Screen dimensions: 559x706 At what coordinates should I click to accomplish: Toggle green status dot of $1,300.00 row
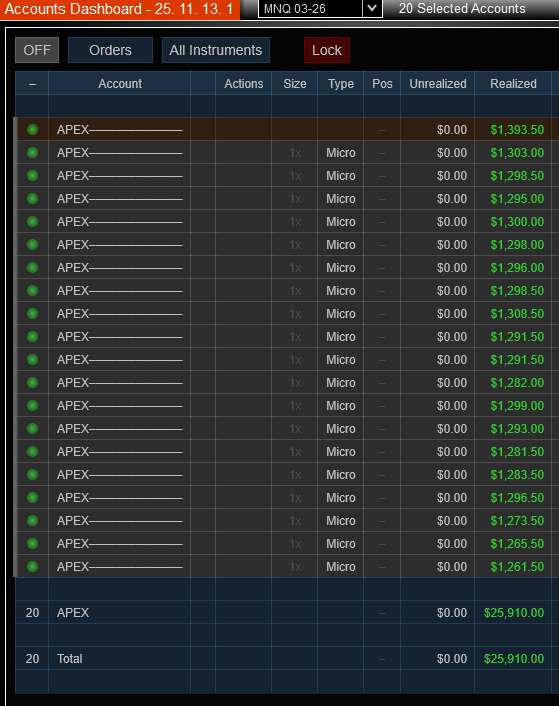pos(32,222)
